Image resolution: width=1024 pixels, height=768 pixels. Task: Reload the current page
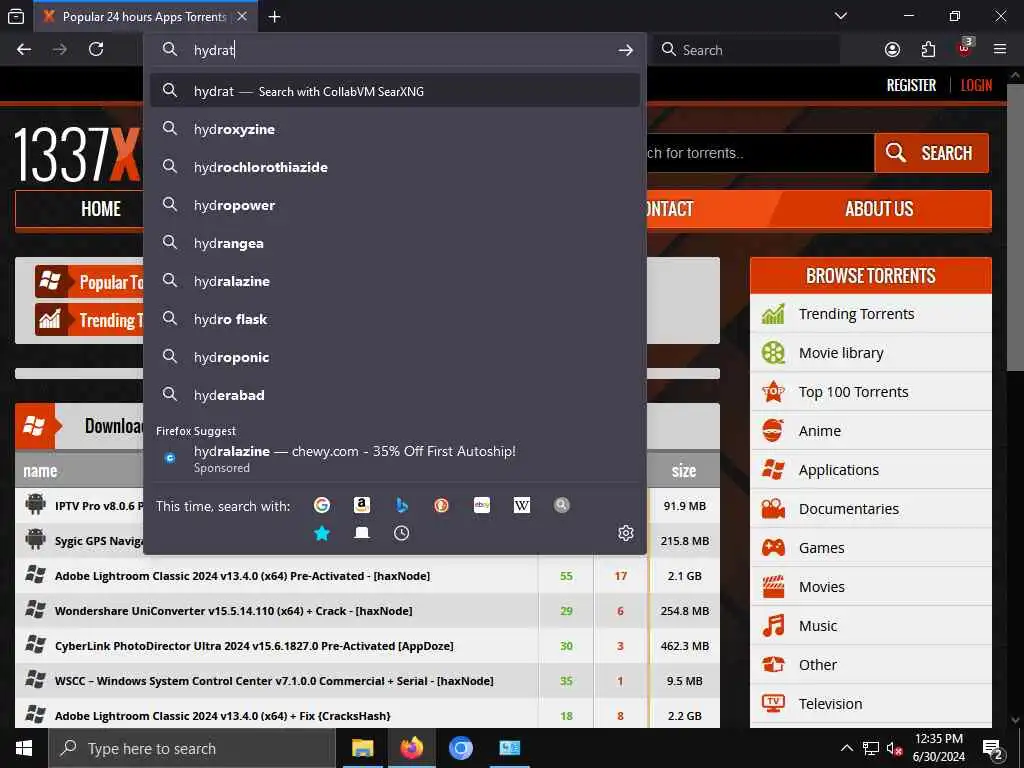click(x=96, y=50)
